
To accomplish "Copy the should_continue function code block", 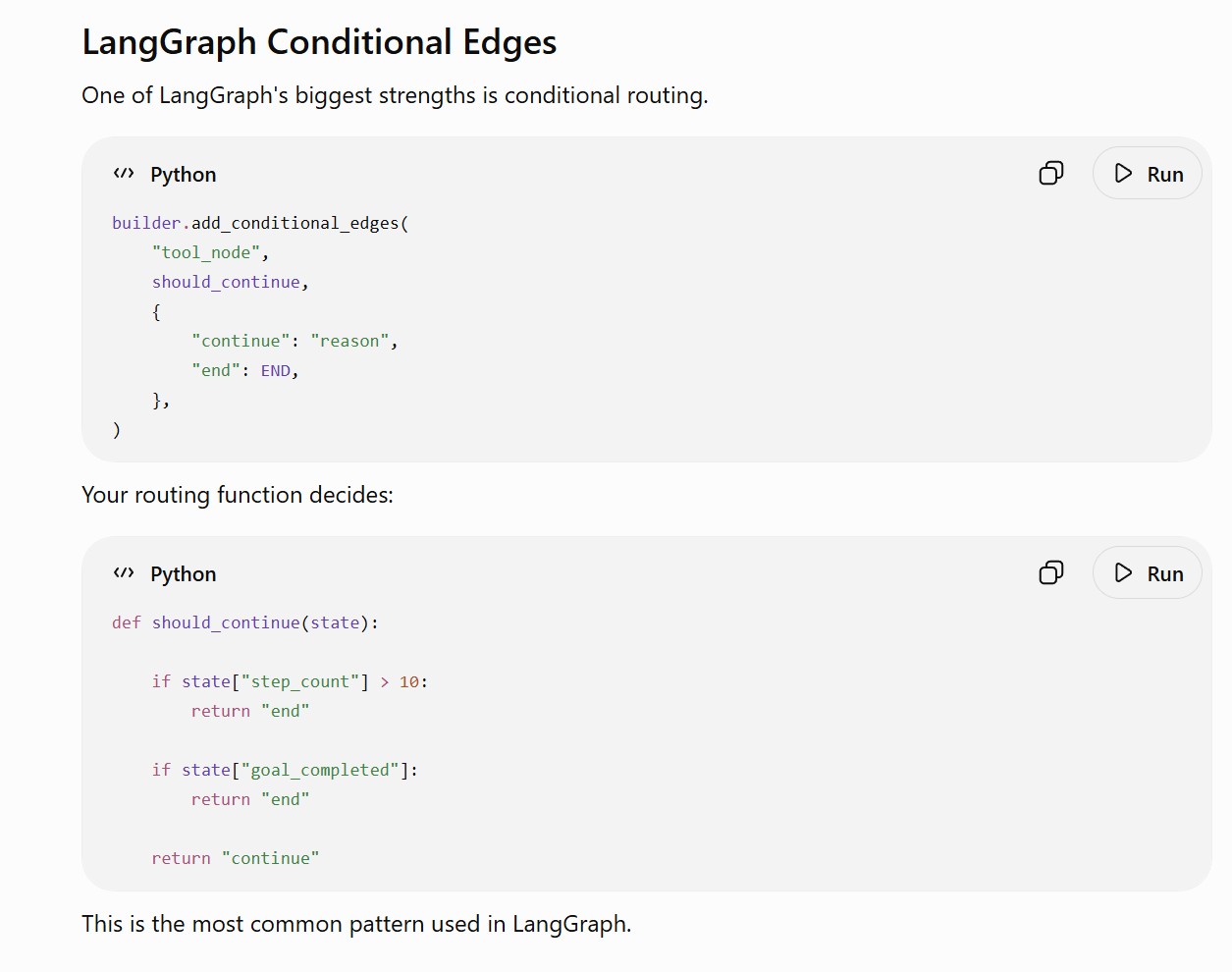I will [x=1050, y=573].
